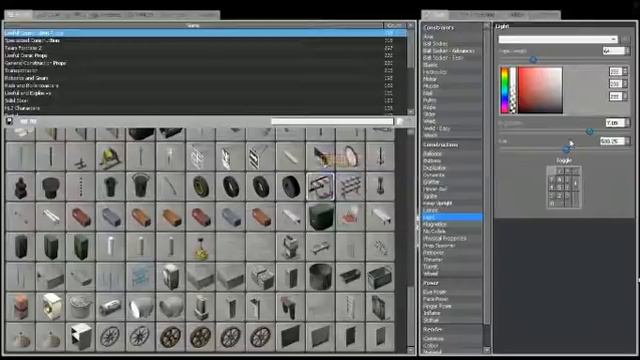640x360 pixels.
Task: Spawn the blue wireframe fence prop
Action: (140, 277)
